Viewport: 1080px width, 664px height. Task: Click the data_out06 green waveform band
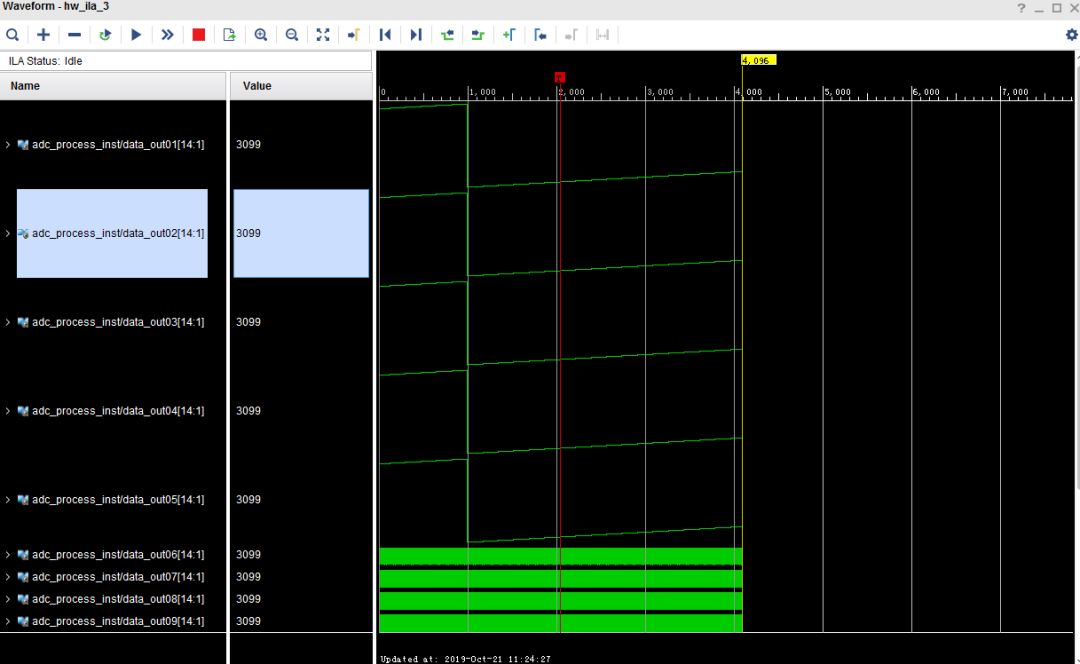click(561, 557)
